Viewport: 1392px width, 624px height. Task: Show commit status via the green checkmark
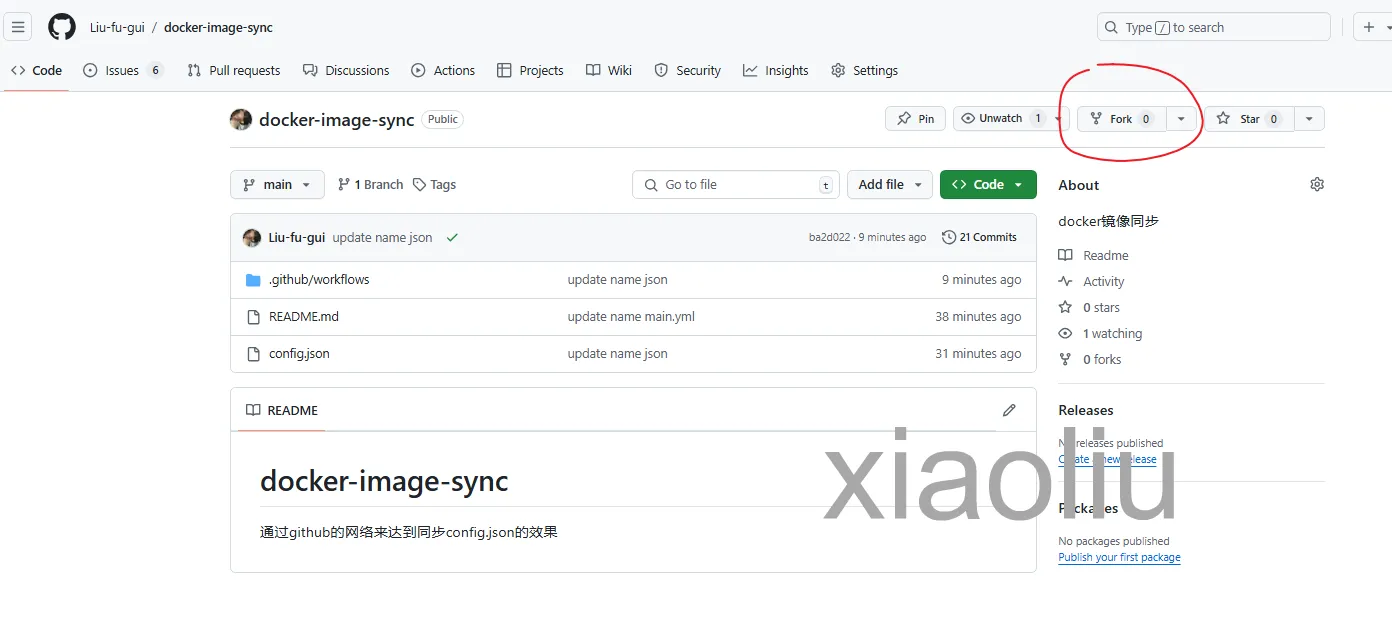point(452,238)
